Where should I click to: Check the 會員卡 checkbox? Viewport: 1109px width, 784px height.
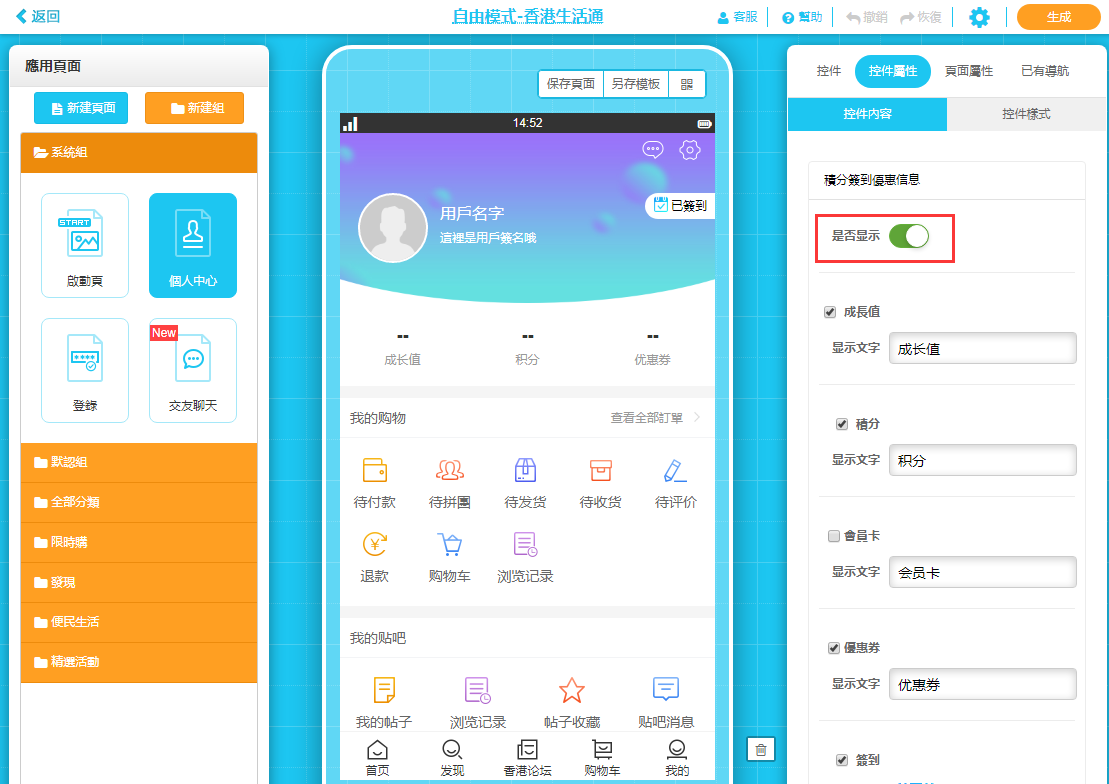(x=834, y=536)
